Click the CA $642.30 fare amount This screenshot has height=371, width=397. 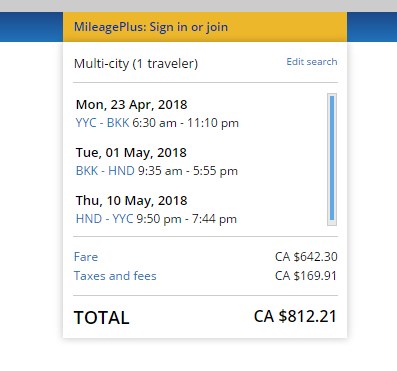(x=306, y=257)
